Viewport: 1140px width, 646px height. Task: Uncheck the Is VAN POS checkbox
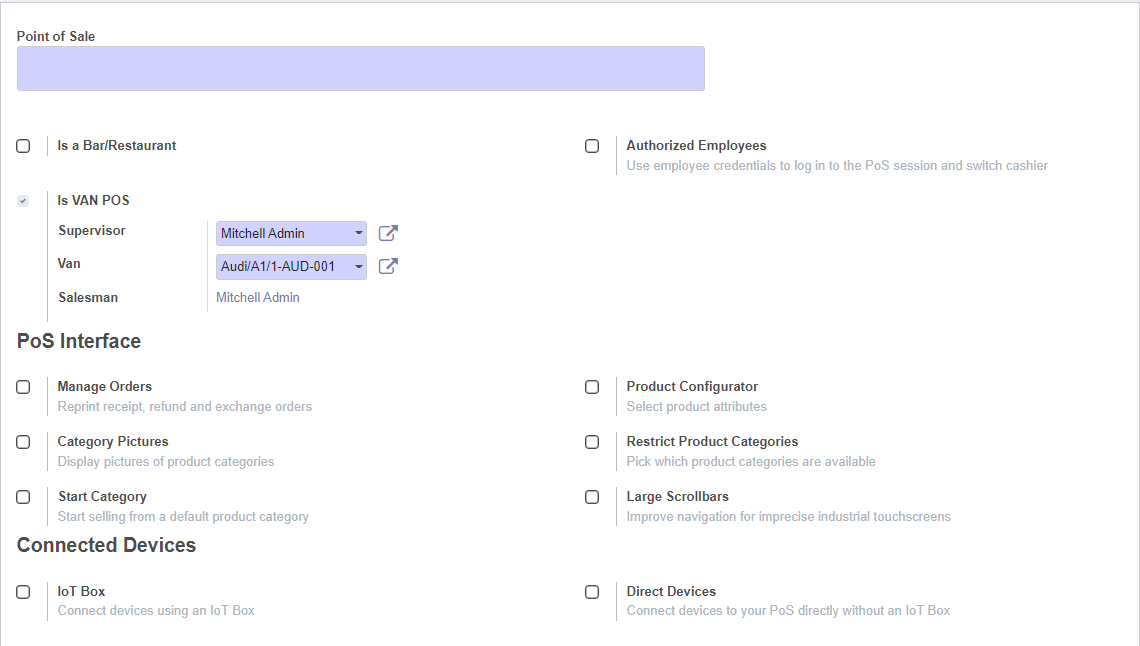pos(23,201)
